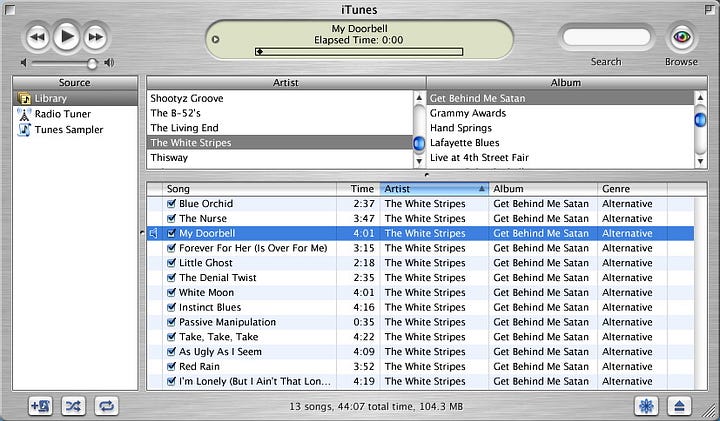Sort by the Song column header

249,189
